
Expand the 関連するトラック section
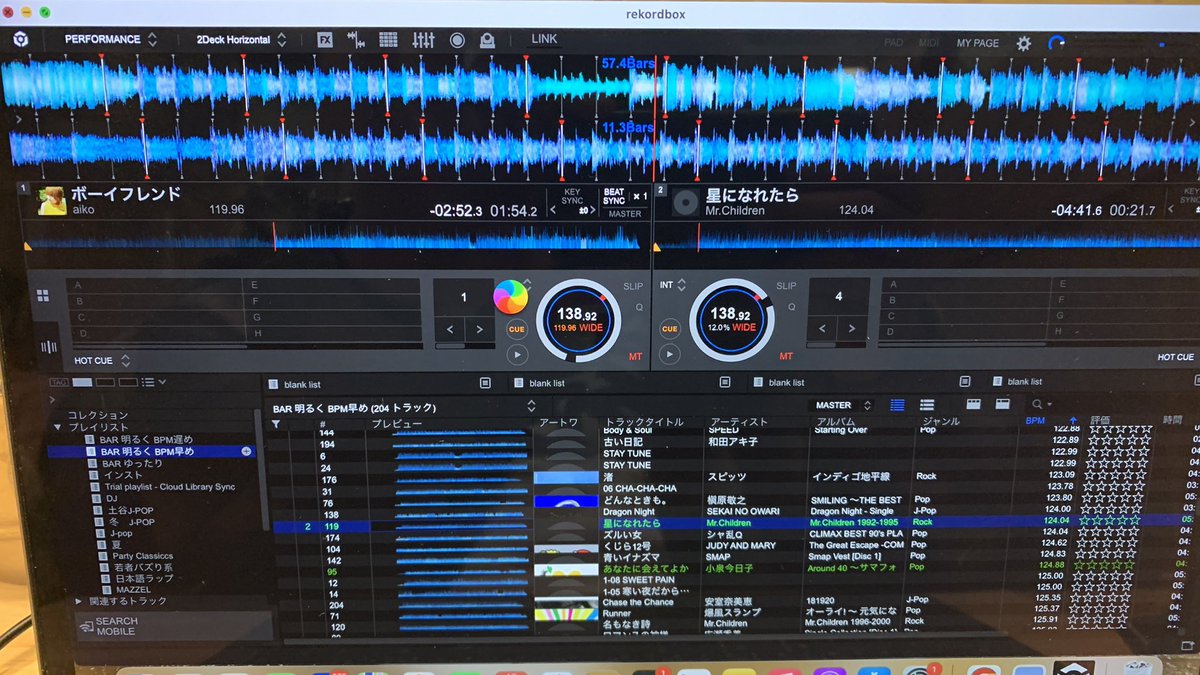[x=78, y=601]
